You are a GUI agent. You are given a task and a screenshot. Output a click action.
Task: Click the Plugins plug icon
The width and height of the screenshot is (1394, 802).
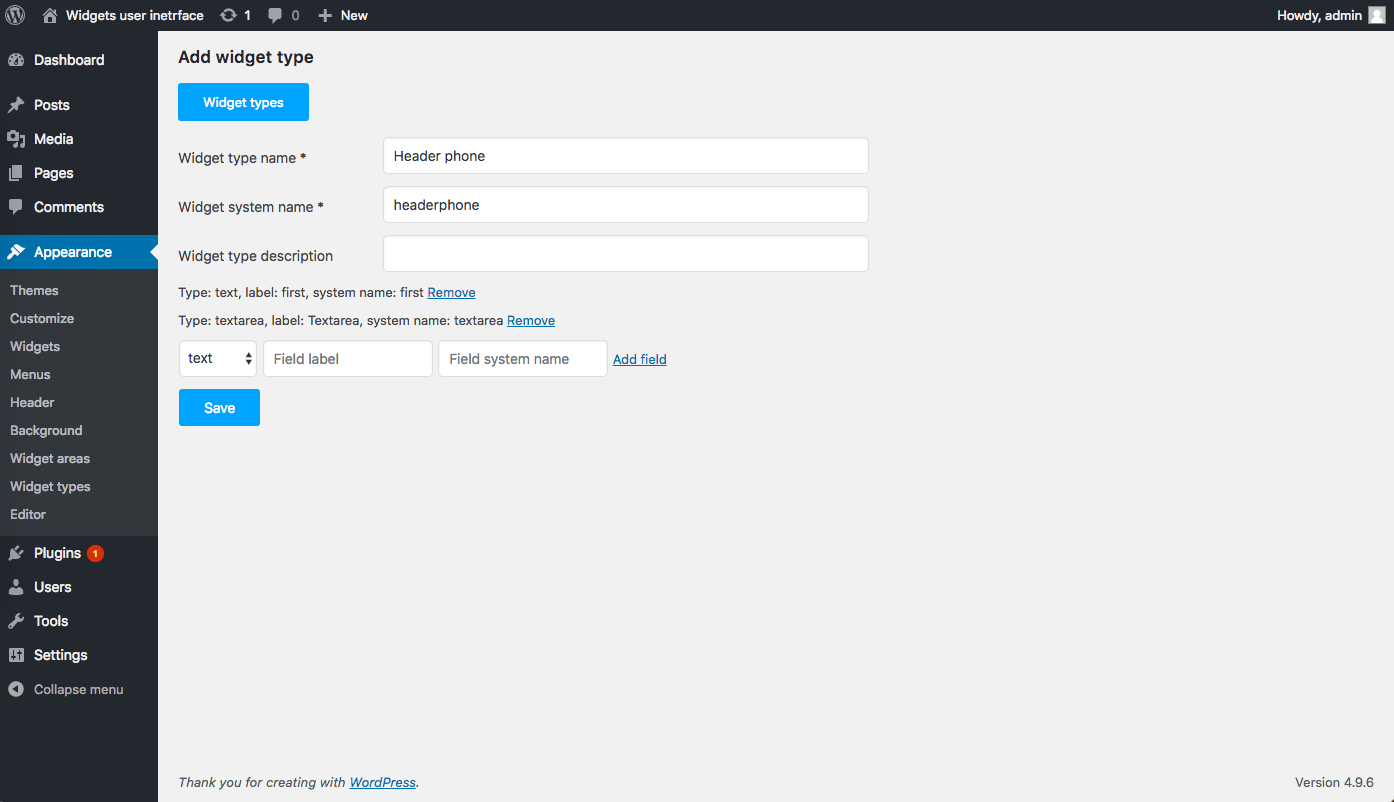16,553
